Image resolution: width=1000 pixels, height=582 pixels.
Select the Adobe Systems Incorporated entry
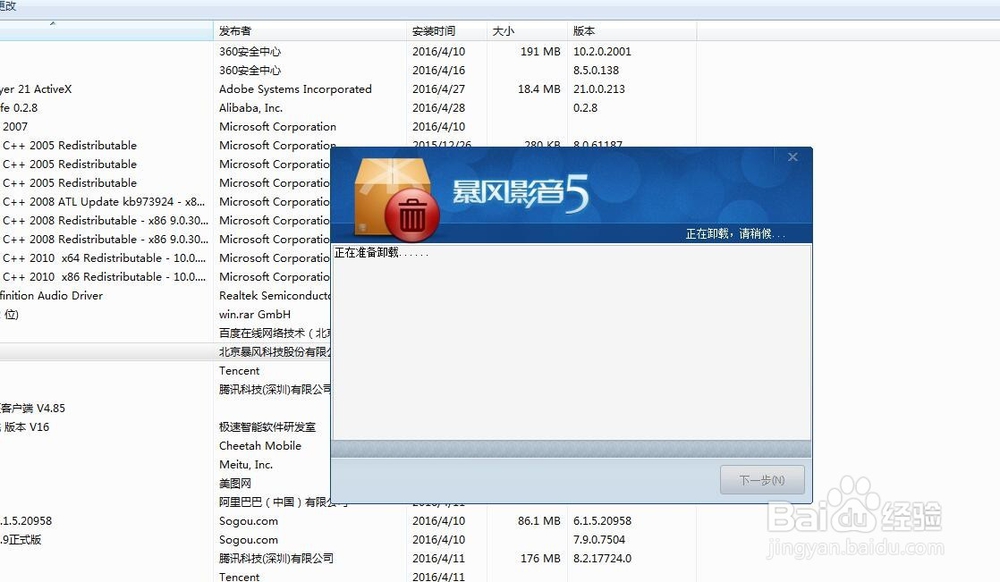[x=294, y=89]
